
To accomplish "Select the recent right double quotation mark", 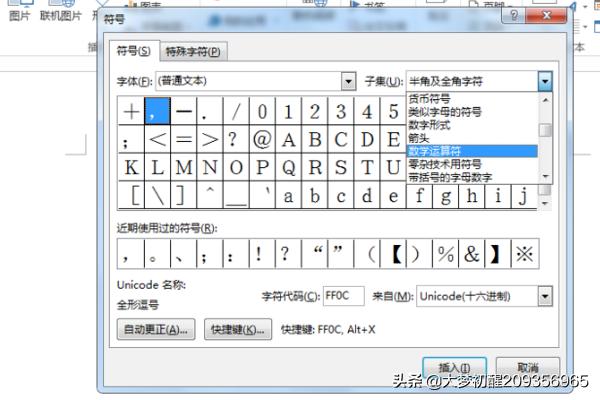I will coord(341,254).
